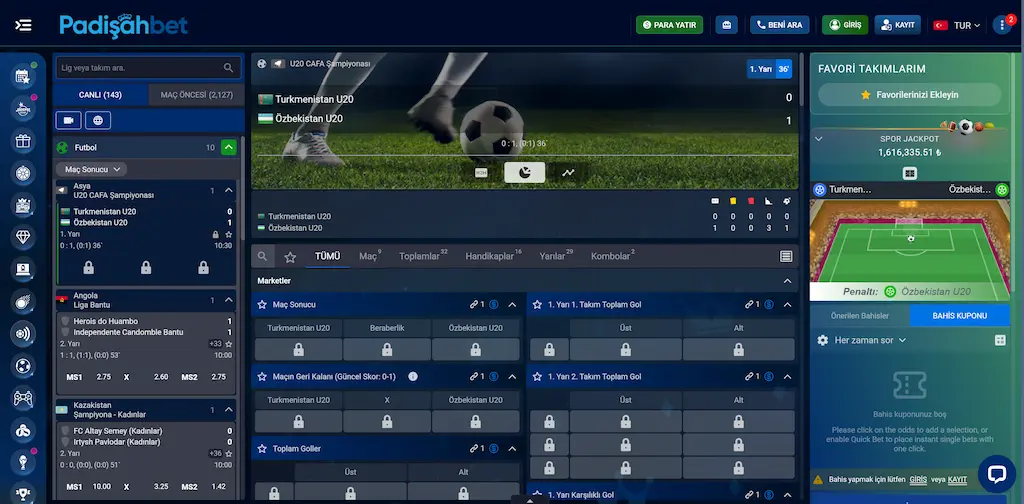
Task: Open the info icon next to Maçın Geri Kalanı
Action: point(412,377)
